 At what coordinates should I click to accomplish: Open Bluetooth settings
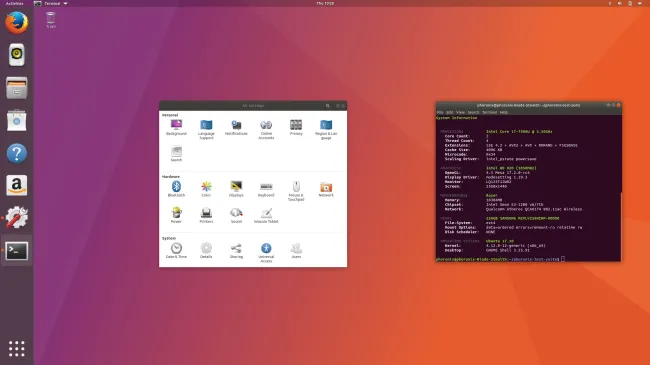click(x=176, y=189)
